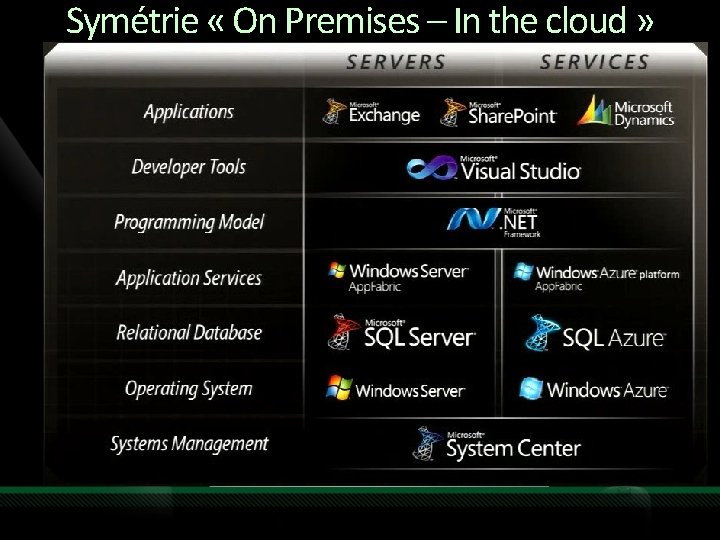
Task: Click the System Center logo icon
Action: coord(427,443)
